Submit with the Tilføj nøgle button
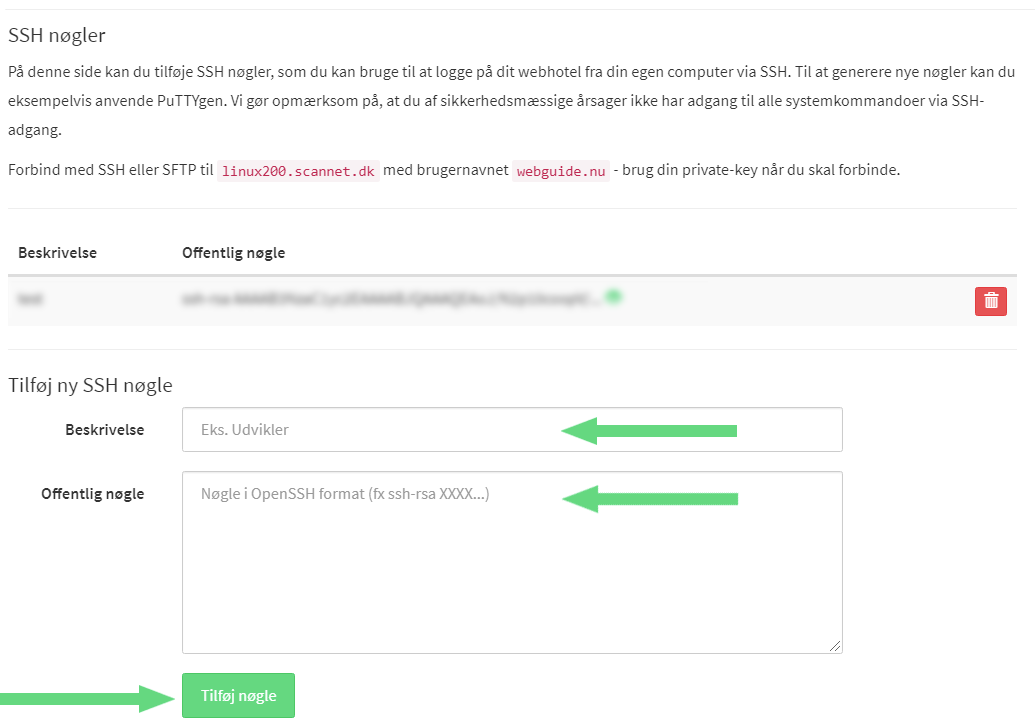The image size is (1035, 725). tap(238, 695)
